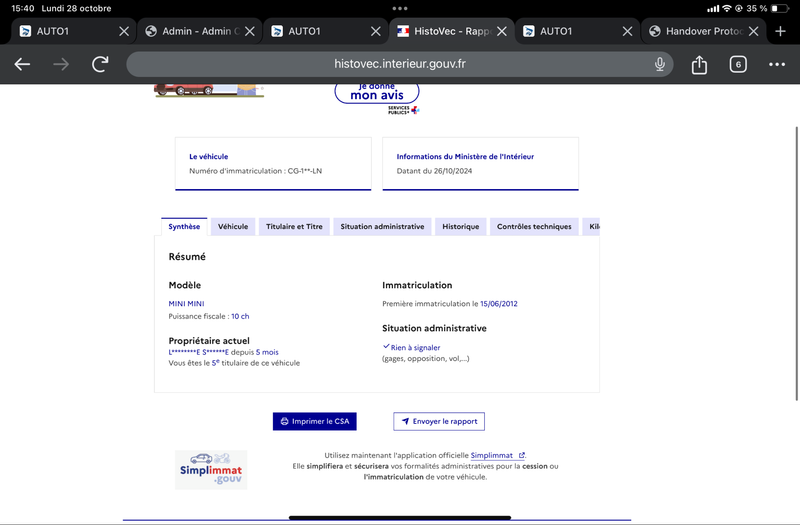Click the 10 ch fiscal power value
The height and width of the screenshot is (525, 800).
coord(240,316)
